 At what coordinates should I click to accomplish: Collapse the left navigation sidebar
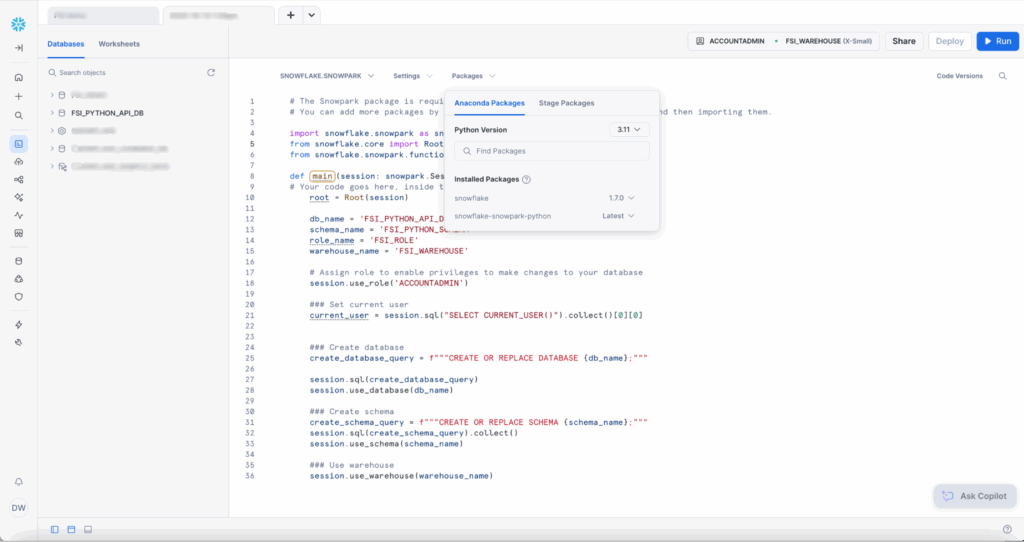pyautogui.click(x=18, y=48)
